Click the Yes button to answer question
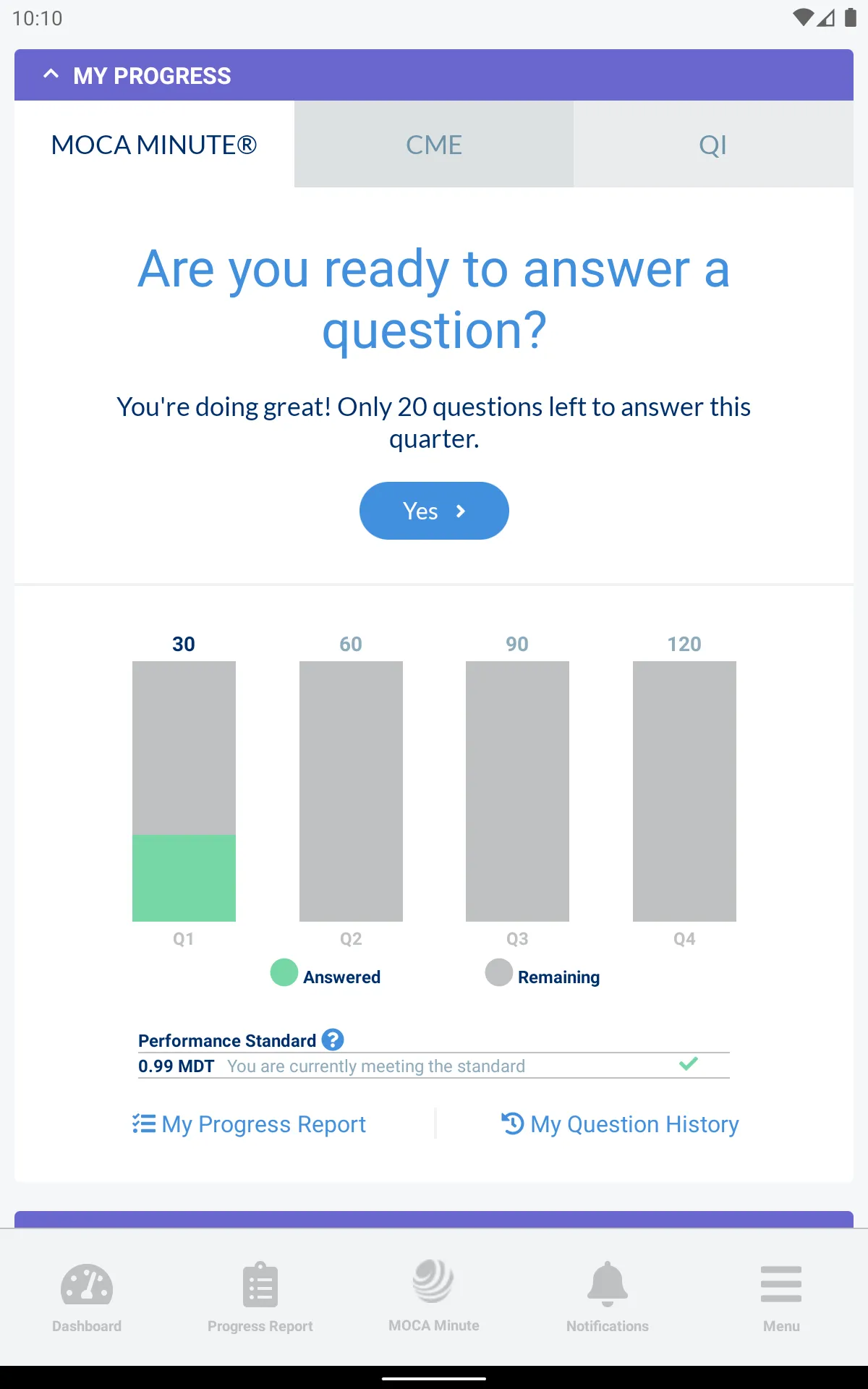This screenshot has width=868, height=1389. [x=434, y=511]
